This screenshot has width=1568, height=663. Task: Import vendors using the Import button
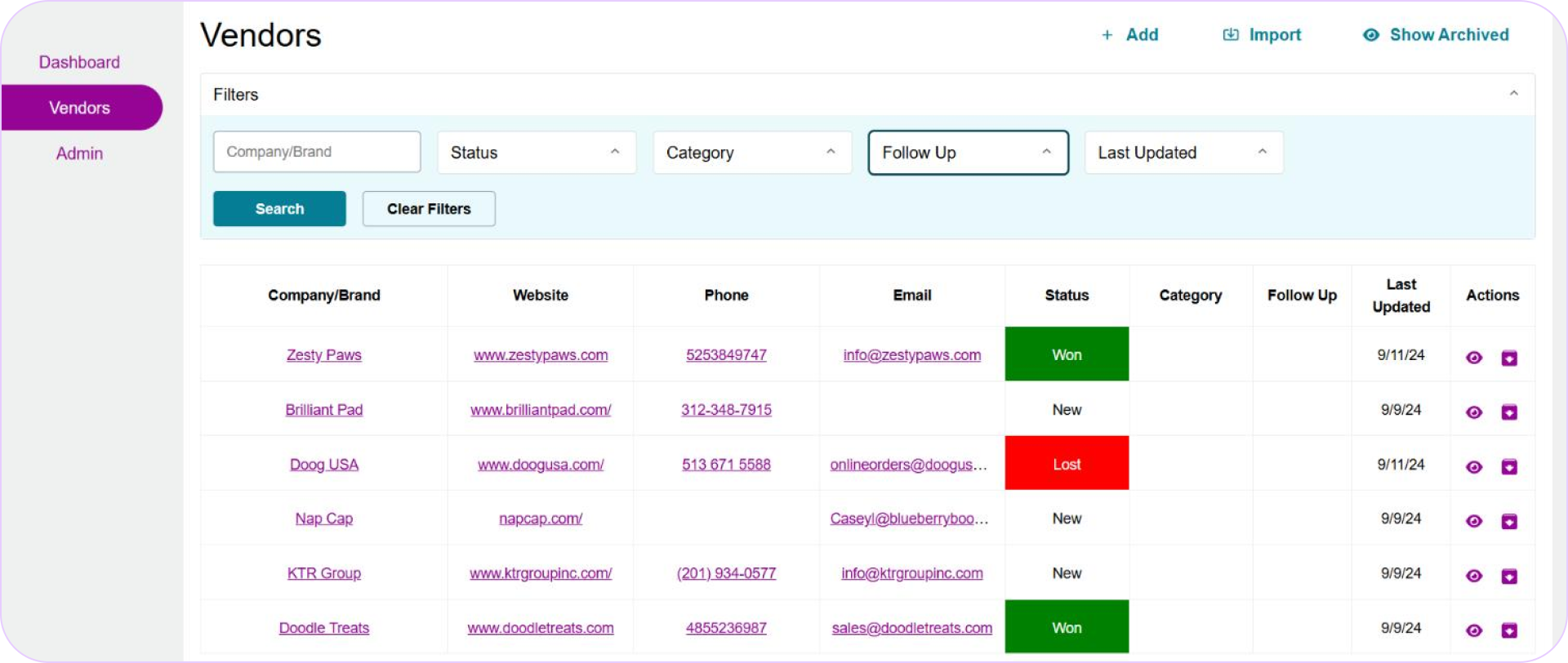pyautogui.click(x=1262, y=35)
